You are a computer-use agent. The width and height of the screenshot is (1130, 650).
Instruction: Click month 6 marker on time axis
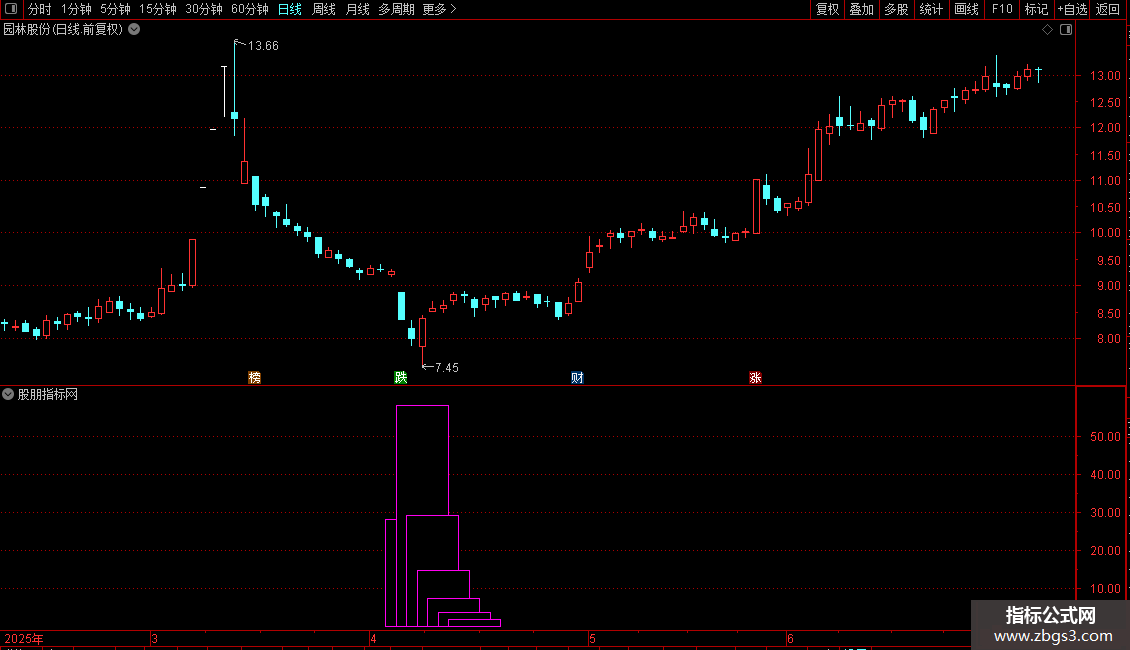coord(790,638)
